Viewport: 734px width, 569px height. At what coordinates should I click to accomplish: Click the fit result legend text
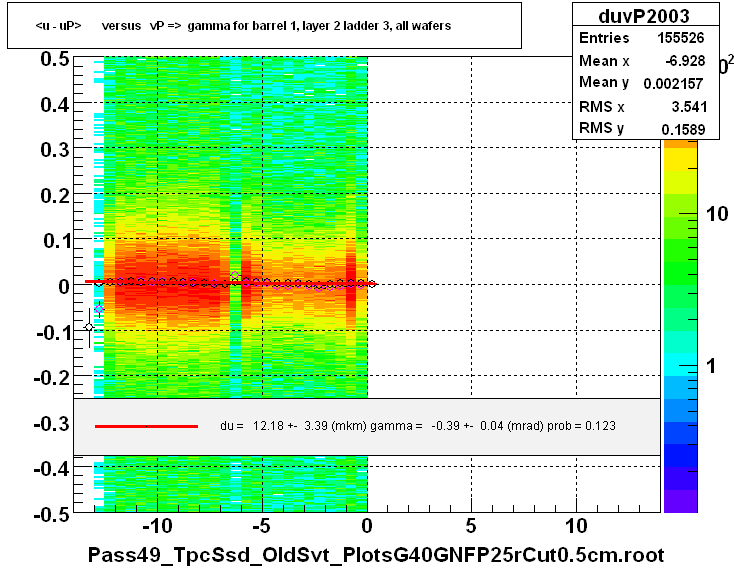point(418,426)
